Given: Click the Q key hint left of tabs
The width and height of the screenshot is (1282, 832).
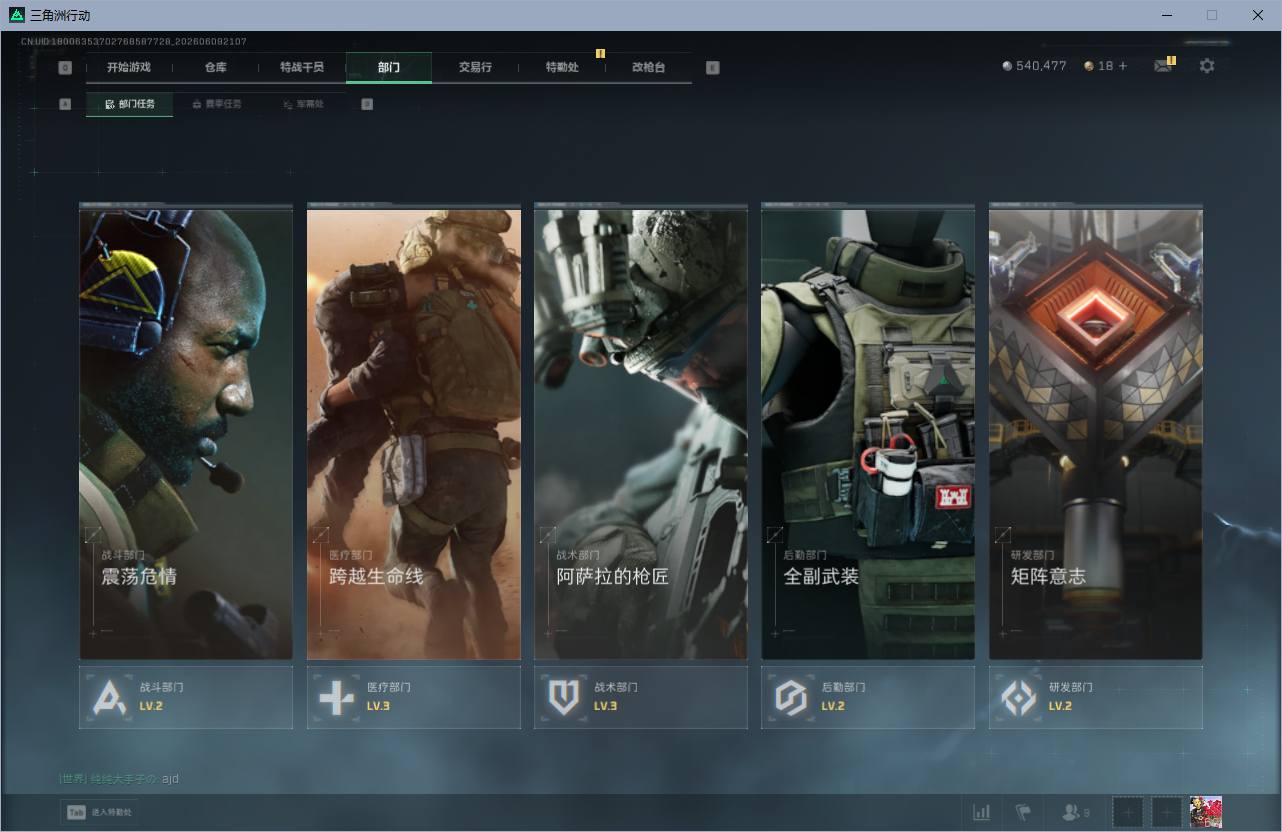Looking at the screenshot, I should point(65,68).
